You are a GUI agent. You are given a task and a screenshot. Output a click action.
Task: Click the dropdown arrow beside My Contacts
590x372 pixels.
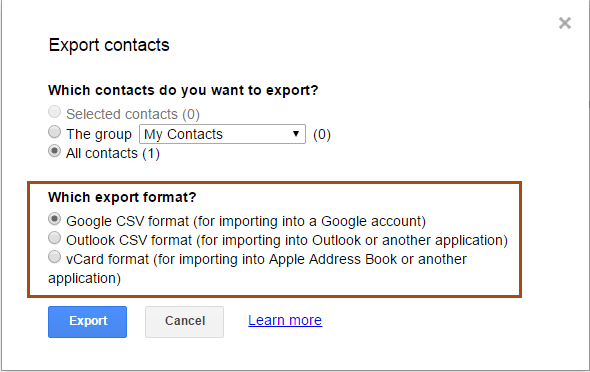296,134
